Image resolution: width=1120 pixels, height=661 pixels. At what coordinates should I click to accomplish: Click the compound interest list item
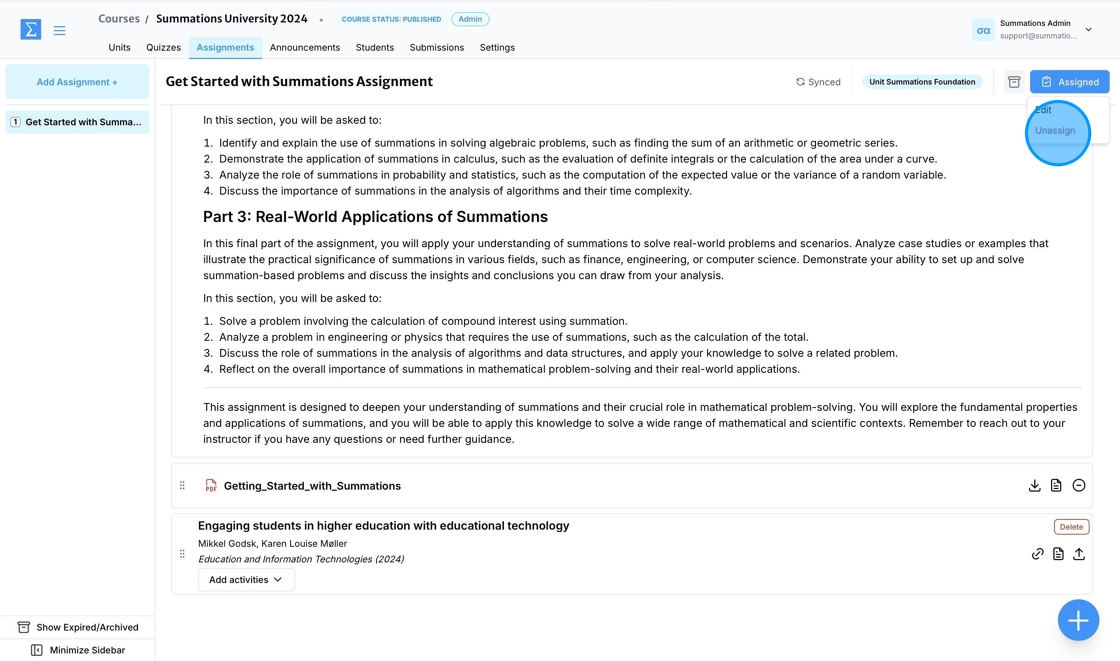tap(423, 322)
